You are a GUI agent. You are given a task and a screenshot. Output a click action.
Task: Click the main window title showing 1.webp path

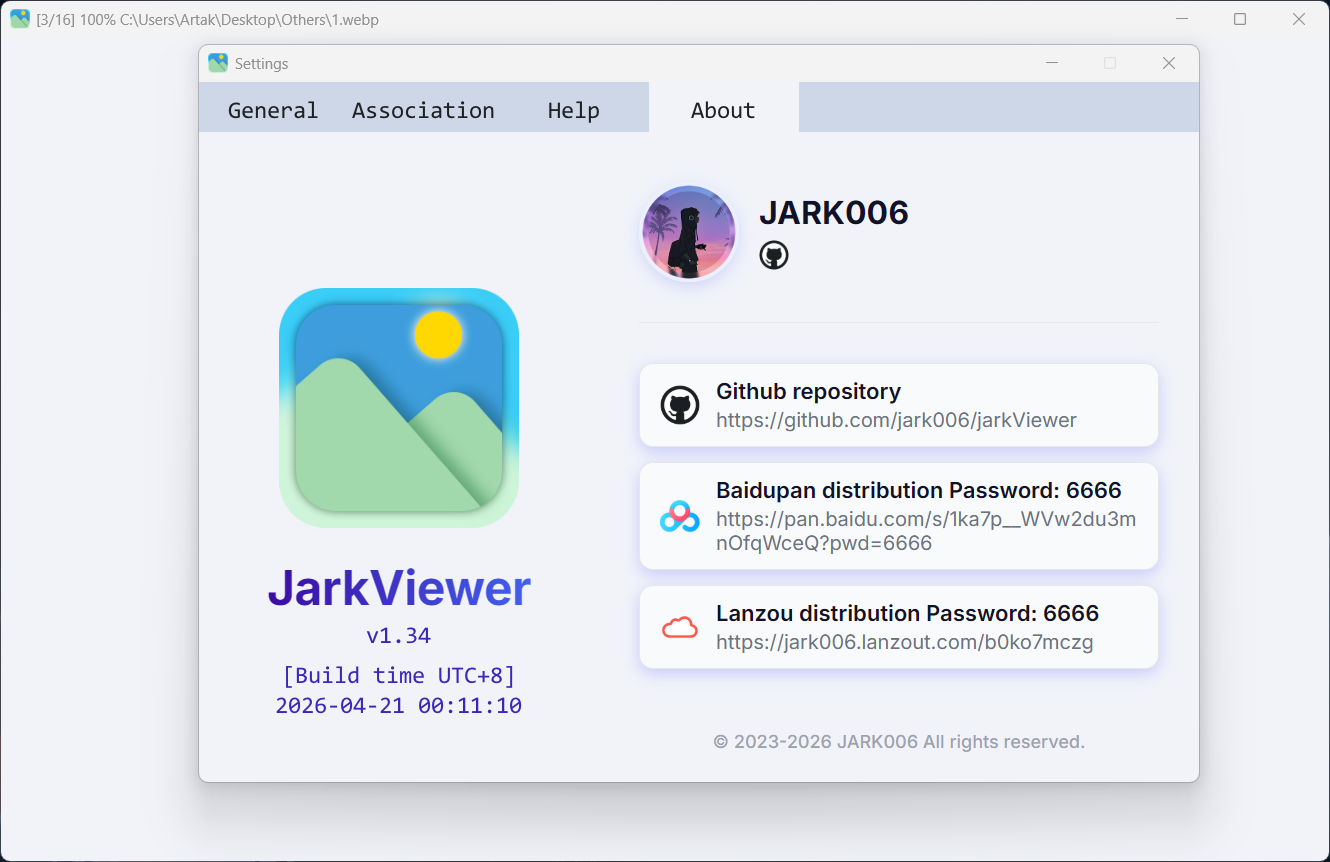(207, 19)
